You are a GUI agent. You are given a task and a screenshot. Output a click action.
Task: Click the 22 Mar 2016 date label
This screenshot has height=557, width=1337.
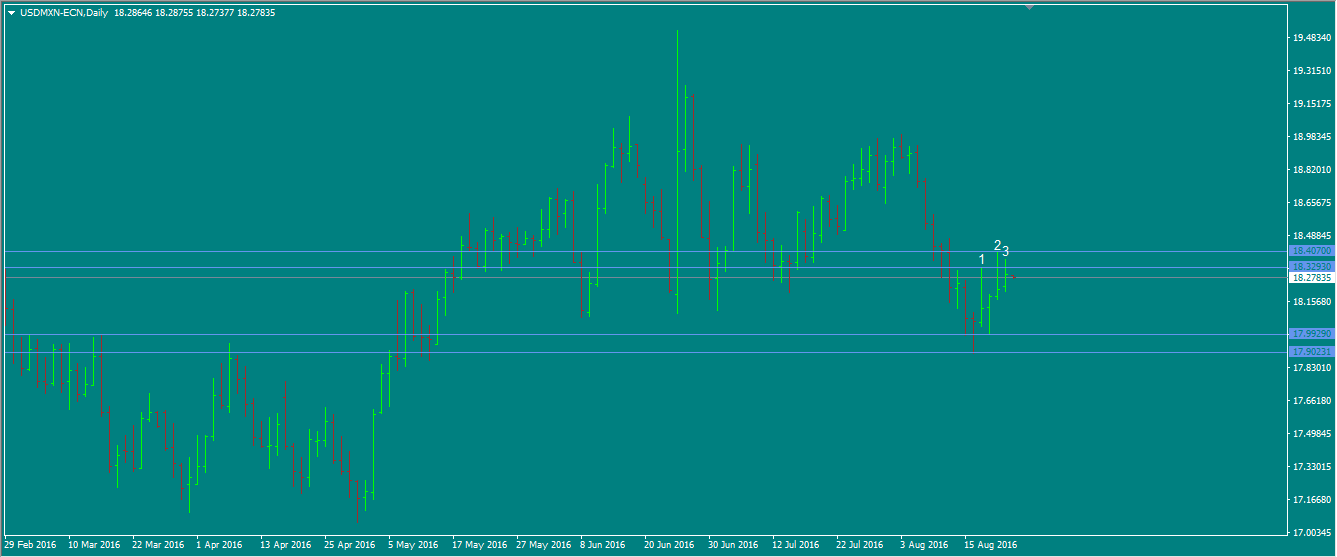point(158,546)
